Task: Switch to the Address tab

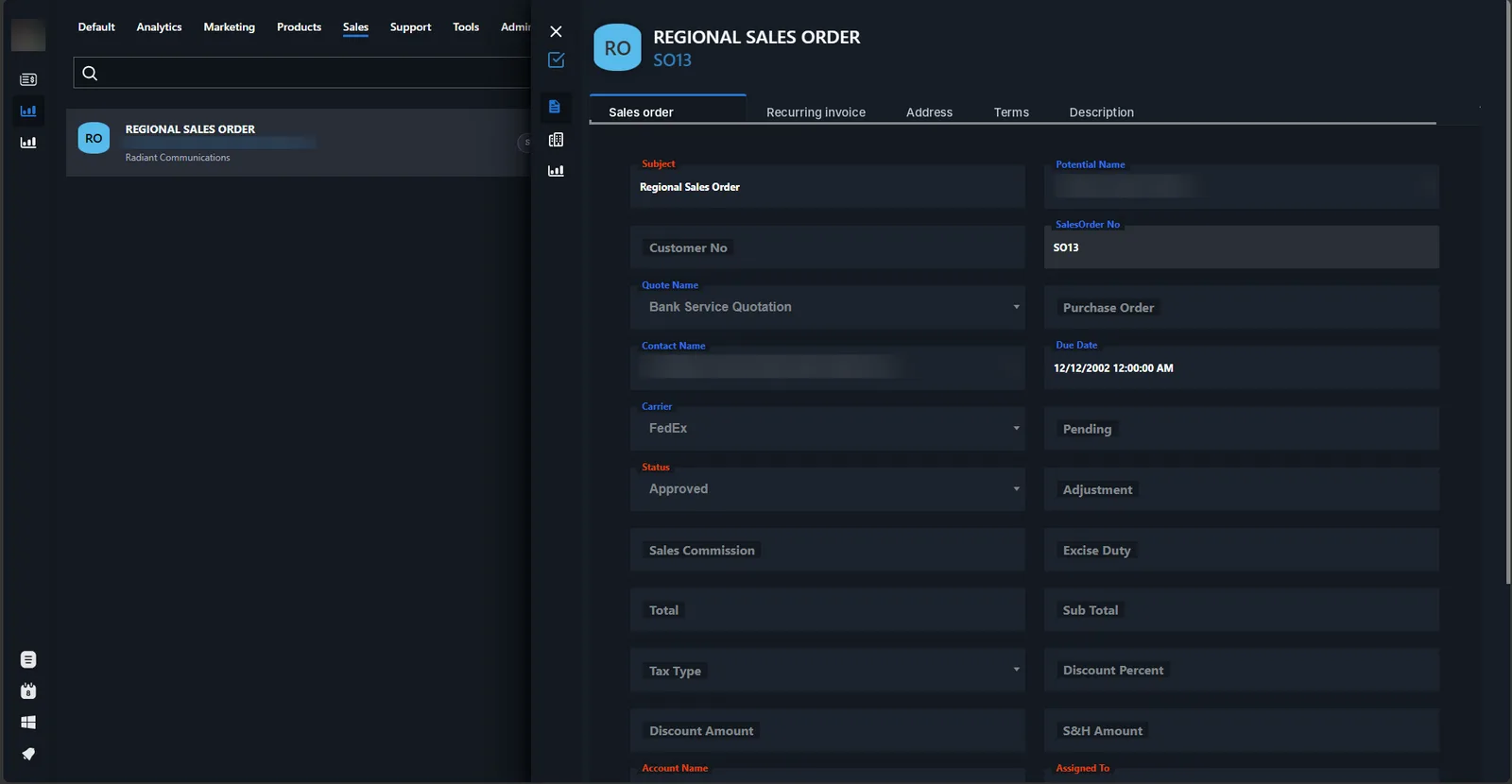Action: tap(929, 112)
